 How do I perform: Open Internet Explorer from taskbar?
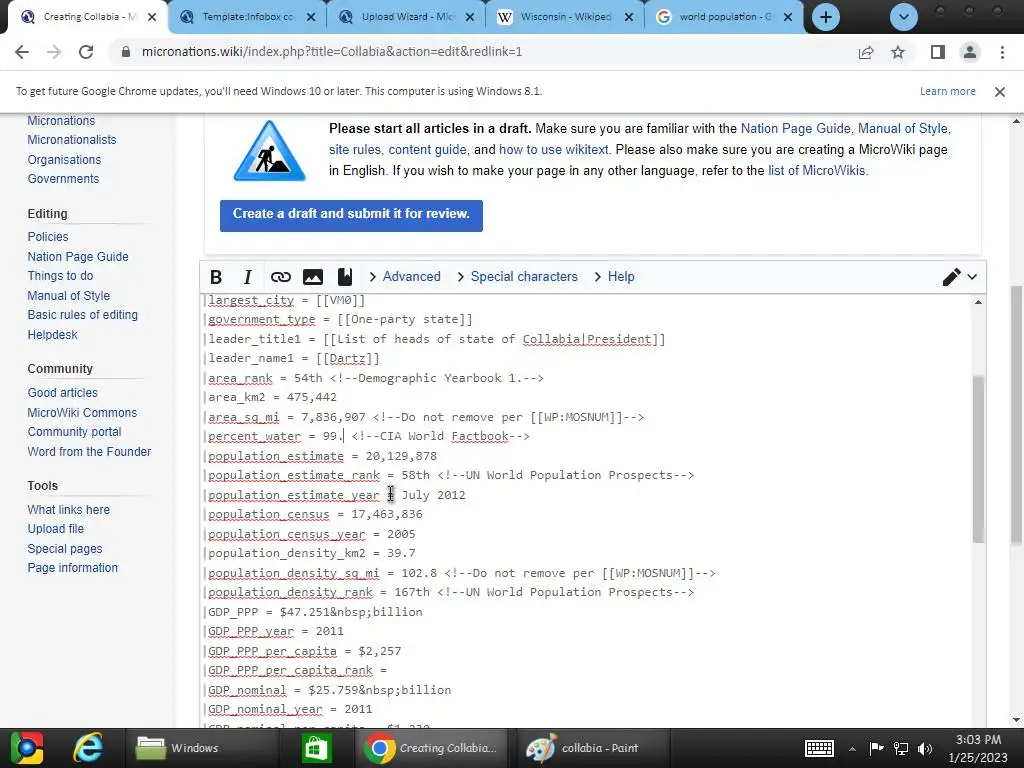click(88, 748)
